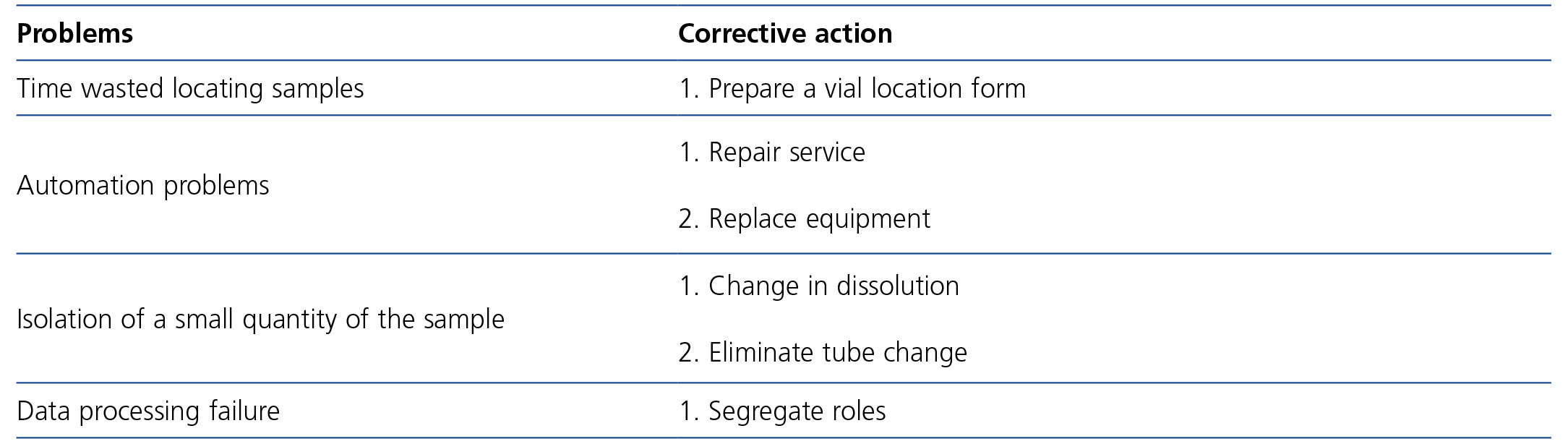The image size is (1568, 444).
Task: Select the Data processing failure cell
Action: coord(148,411)
